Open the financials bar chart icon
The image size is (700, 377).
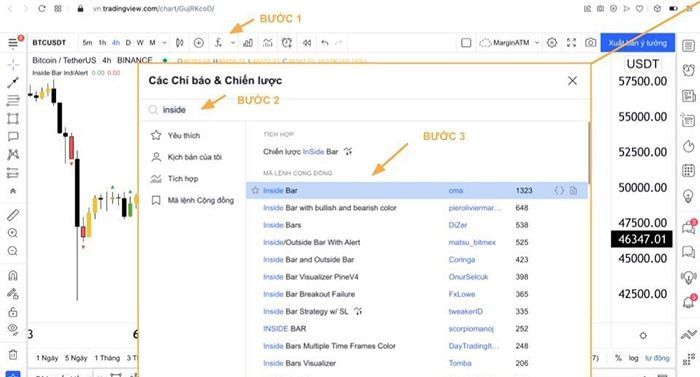[x=248, y=43]
